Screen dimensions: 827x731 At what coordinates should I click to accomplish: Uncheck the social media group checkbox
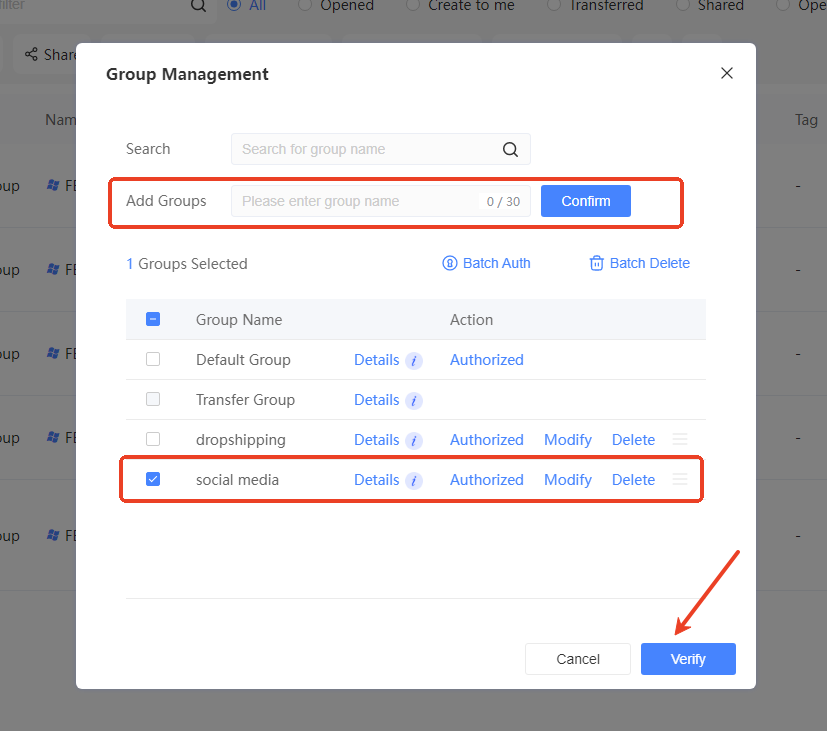[153, 479]
